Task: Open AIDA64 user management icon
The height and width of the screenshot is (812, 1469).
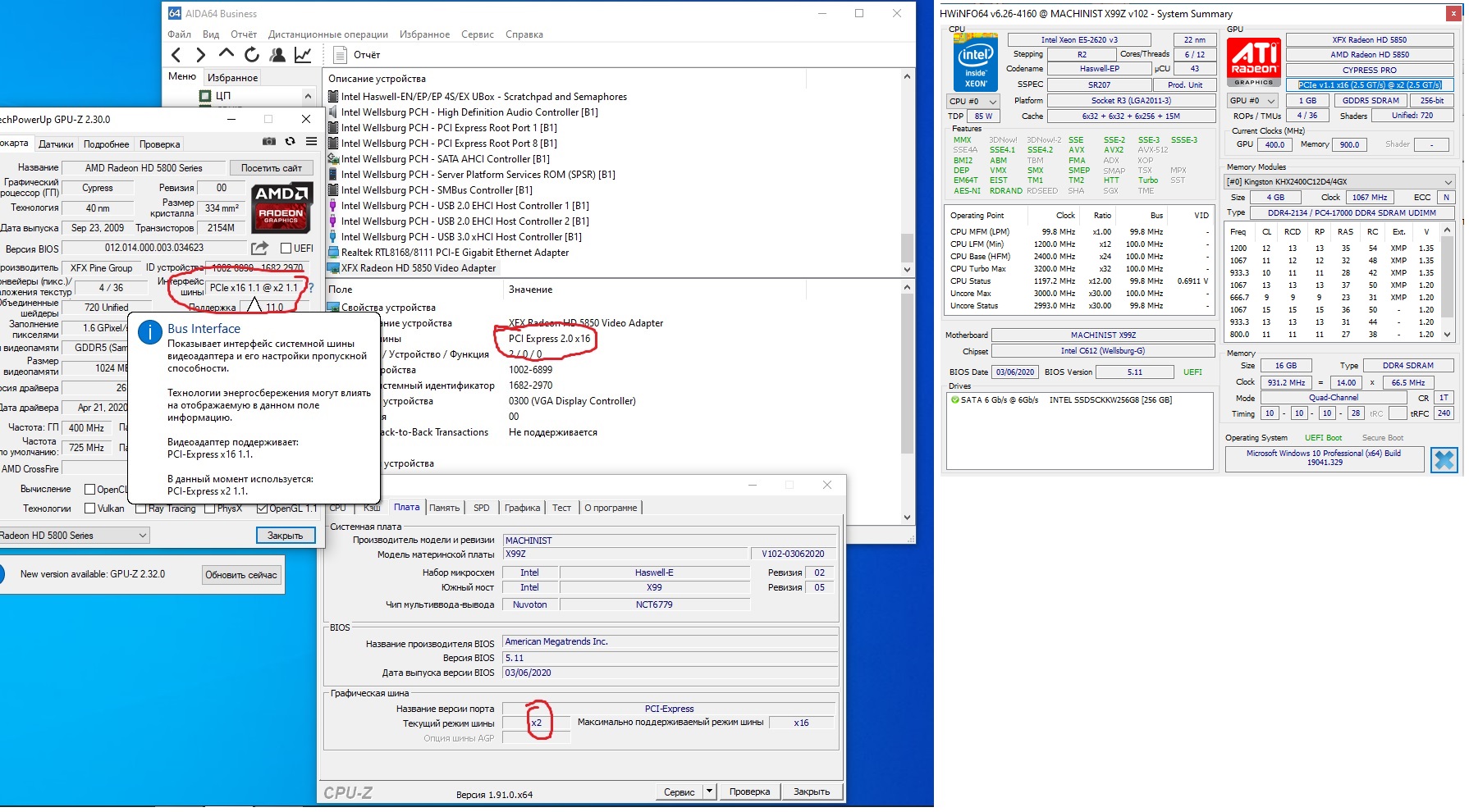Action: (x=277, y=55)
